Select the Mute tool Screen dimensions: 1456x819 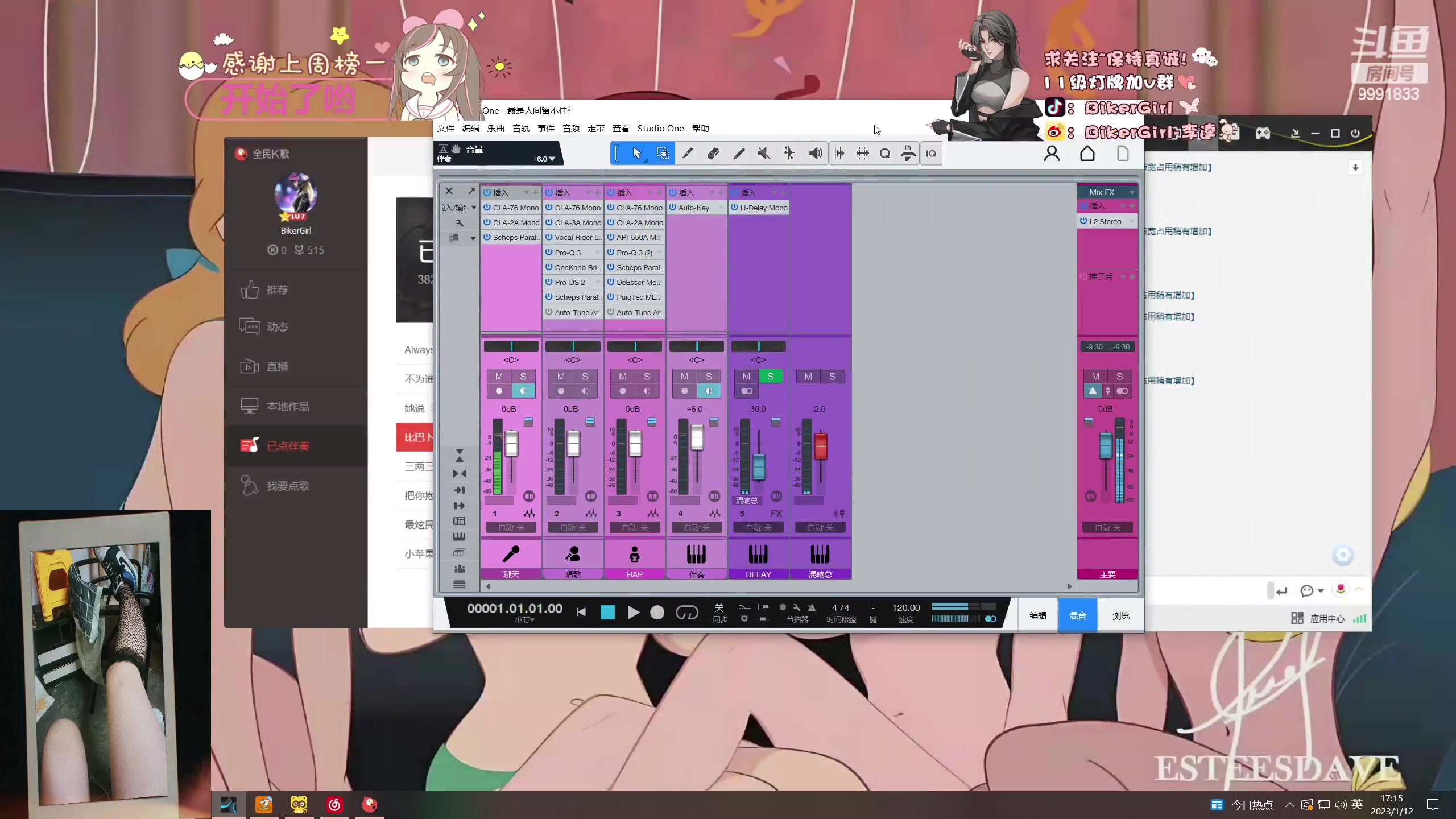pos(764,153)
